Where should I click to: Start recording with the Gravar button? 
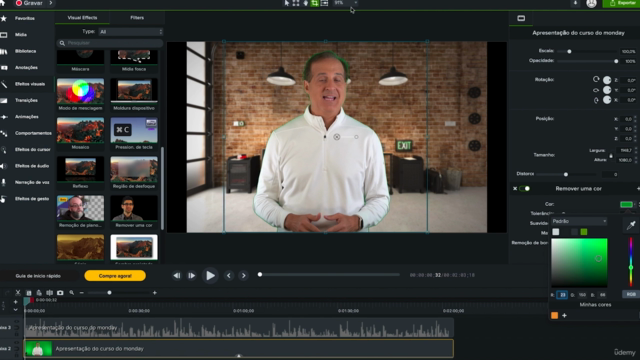29,3
